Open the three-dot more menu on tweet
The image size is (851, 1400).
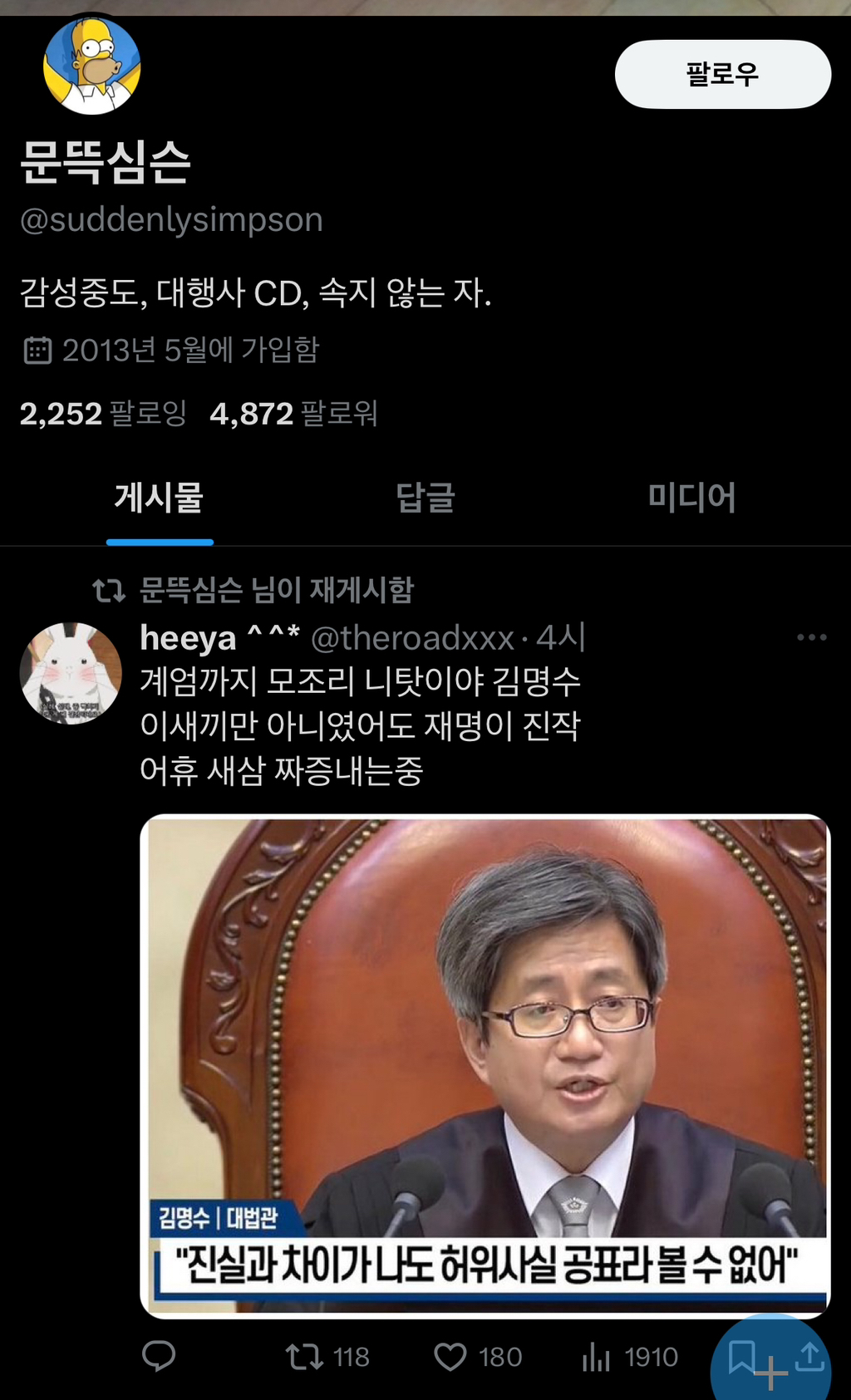coord(811,637)
